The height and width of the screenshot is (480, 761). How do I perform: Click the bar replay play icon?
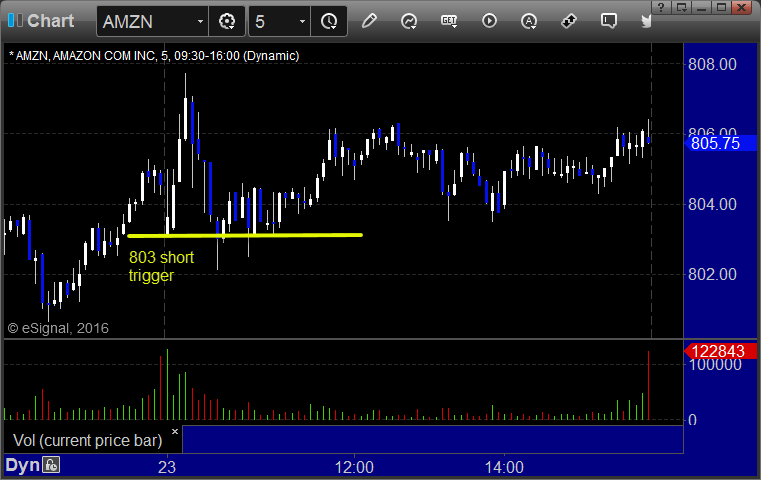click(489, 21)
